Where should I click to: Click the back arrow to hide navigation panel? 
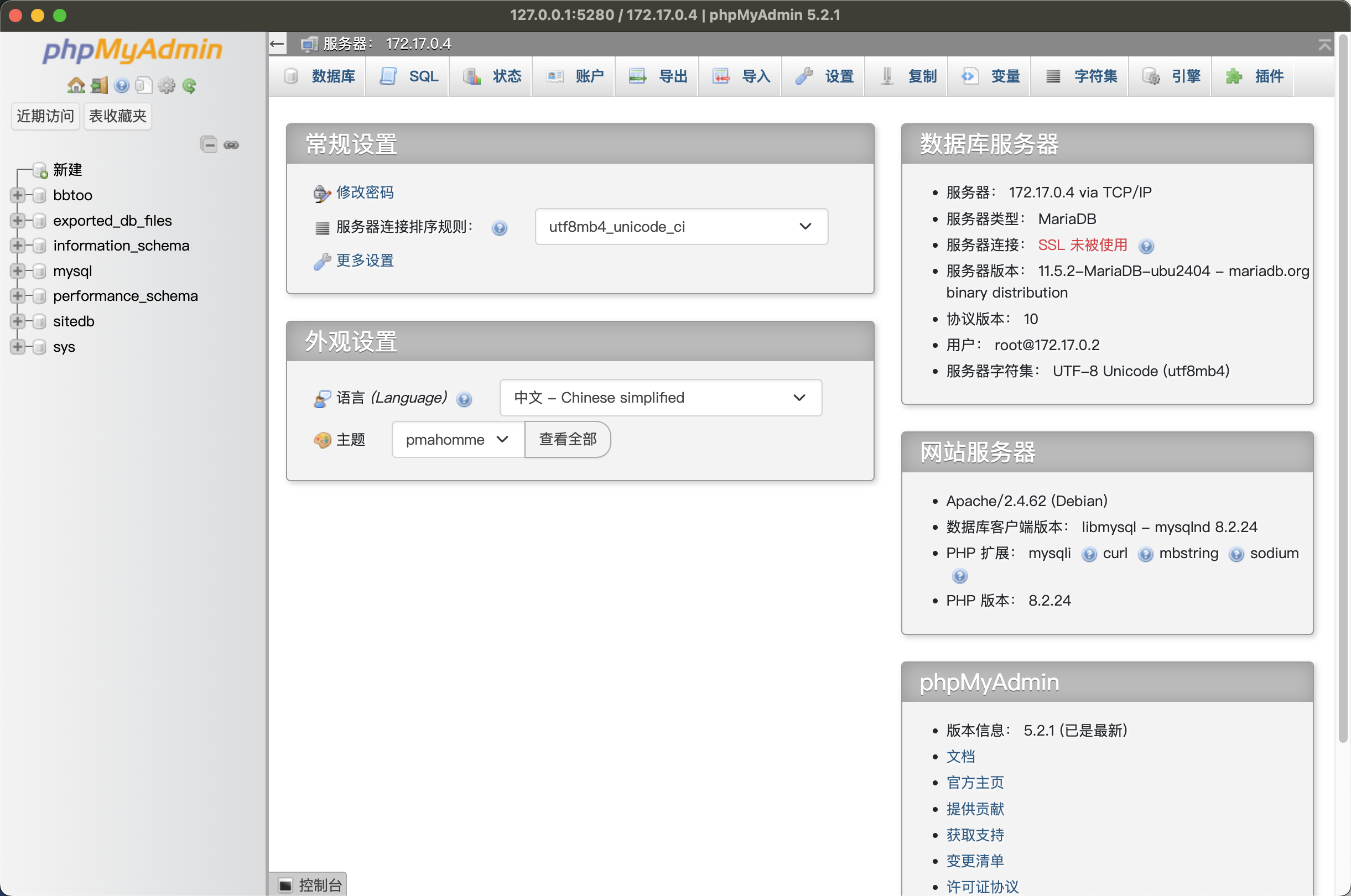pos(277,44)
